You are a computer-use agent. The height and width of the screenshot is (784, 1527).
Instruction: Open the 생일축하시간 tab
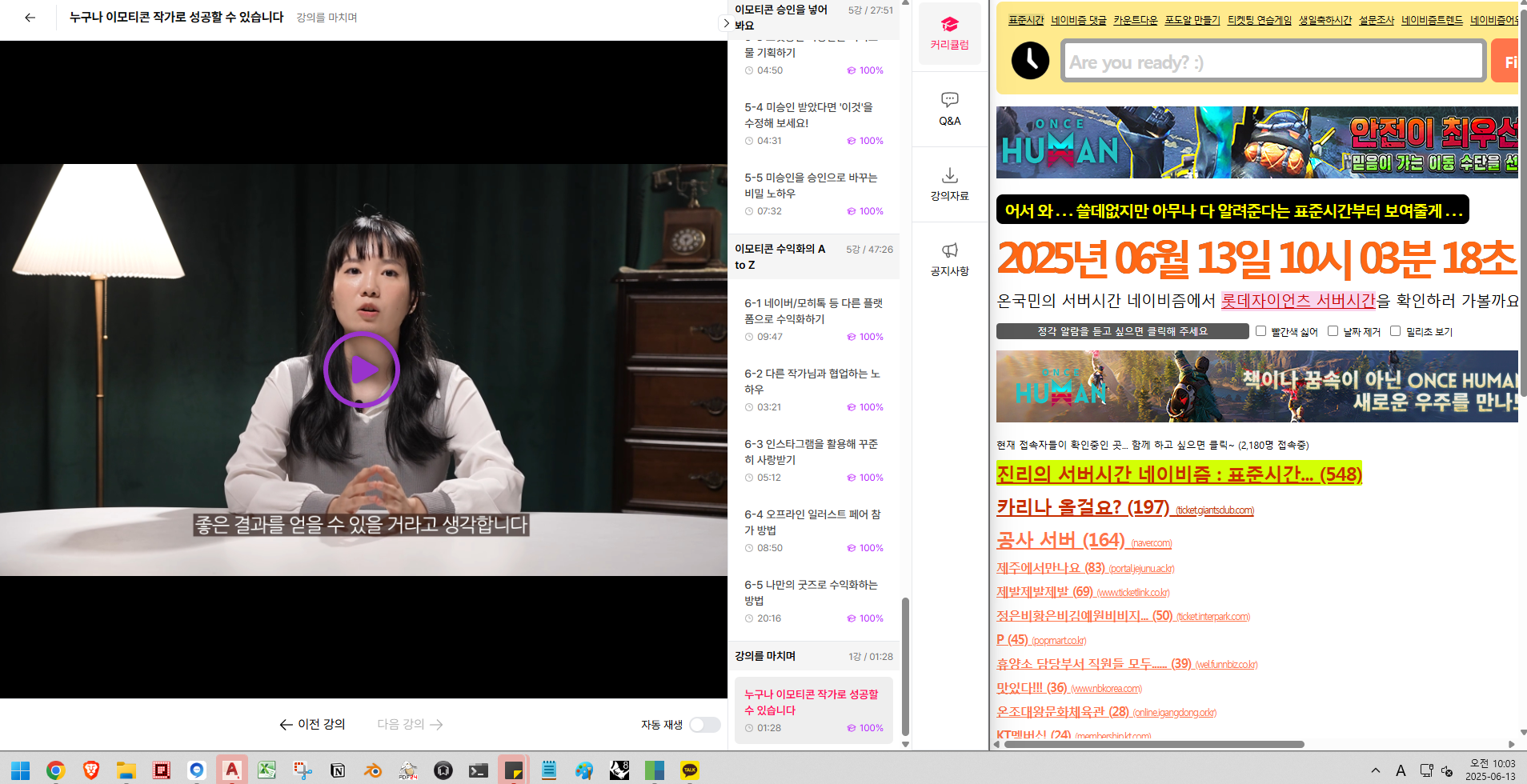[x=1325, y=20]
